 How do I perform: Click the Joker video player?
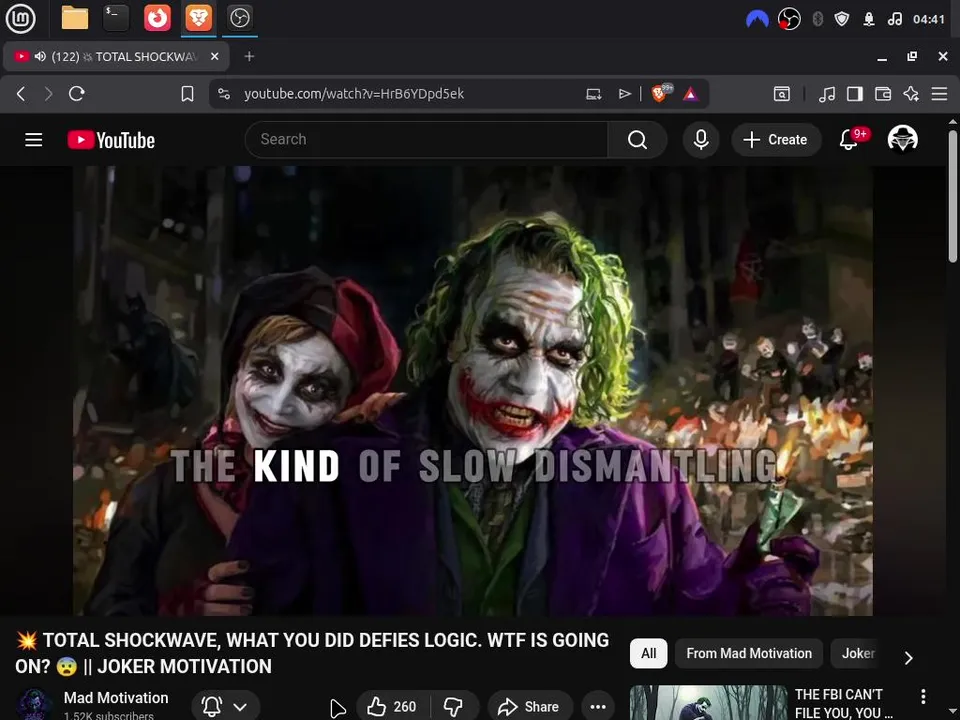[473, 391]
